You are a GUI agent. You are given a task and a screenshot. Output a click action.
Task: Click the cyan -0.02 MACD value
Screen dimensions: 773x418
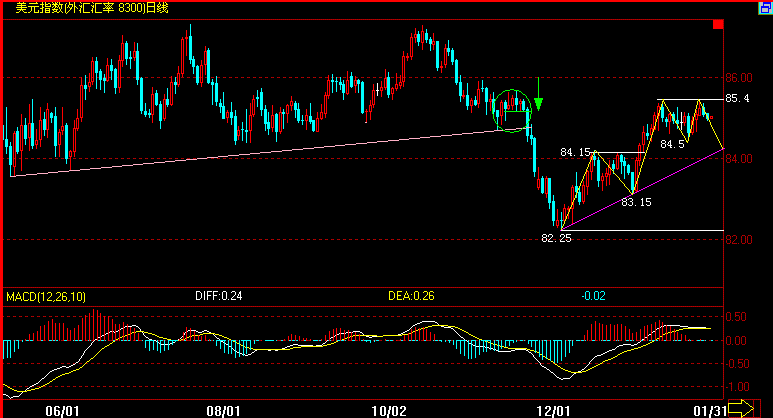pyautogui.click(x=593, y=296)
